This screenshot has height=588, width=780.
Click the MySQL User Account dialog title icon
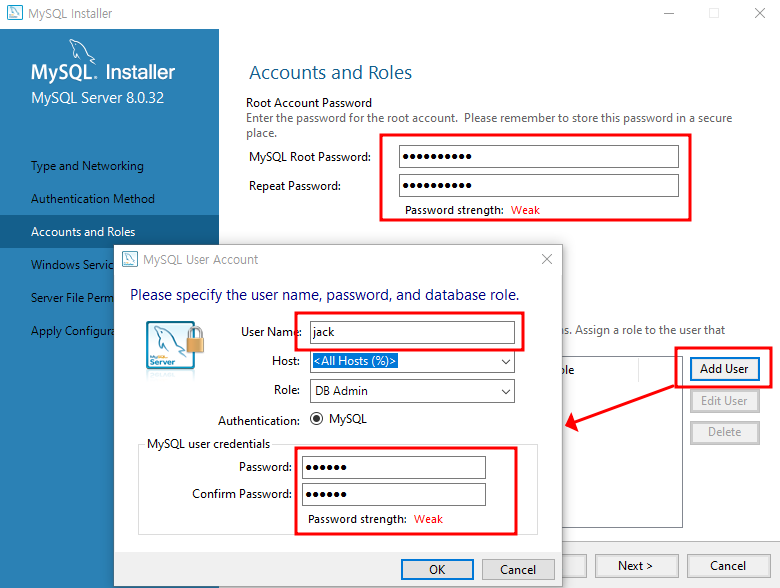coord(130,259)
